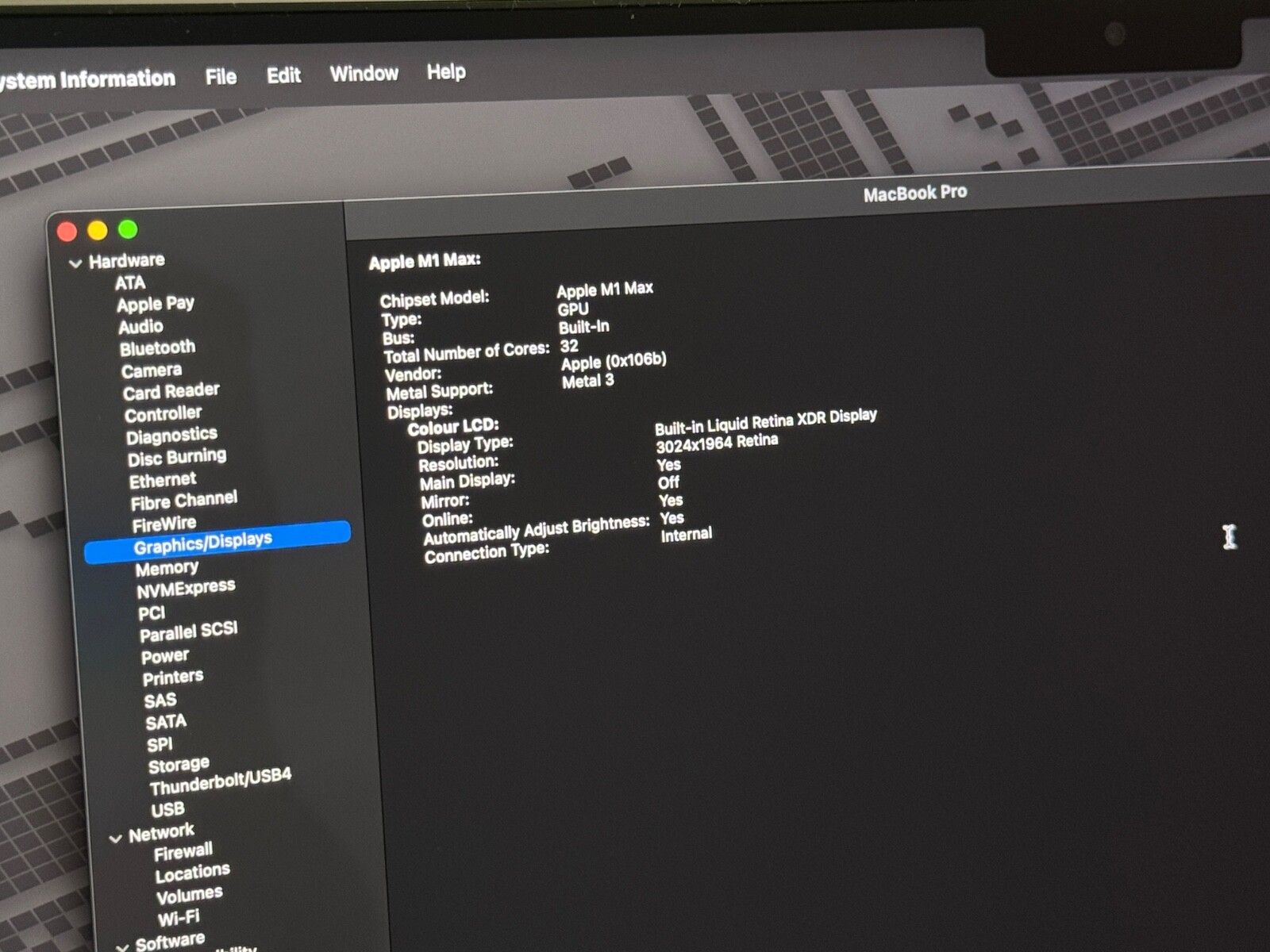The image size is (1270, 952).
Task: Open the Help menu
Action: (446, 71)
